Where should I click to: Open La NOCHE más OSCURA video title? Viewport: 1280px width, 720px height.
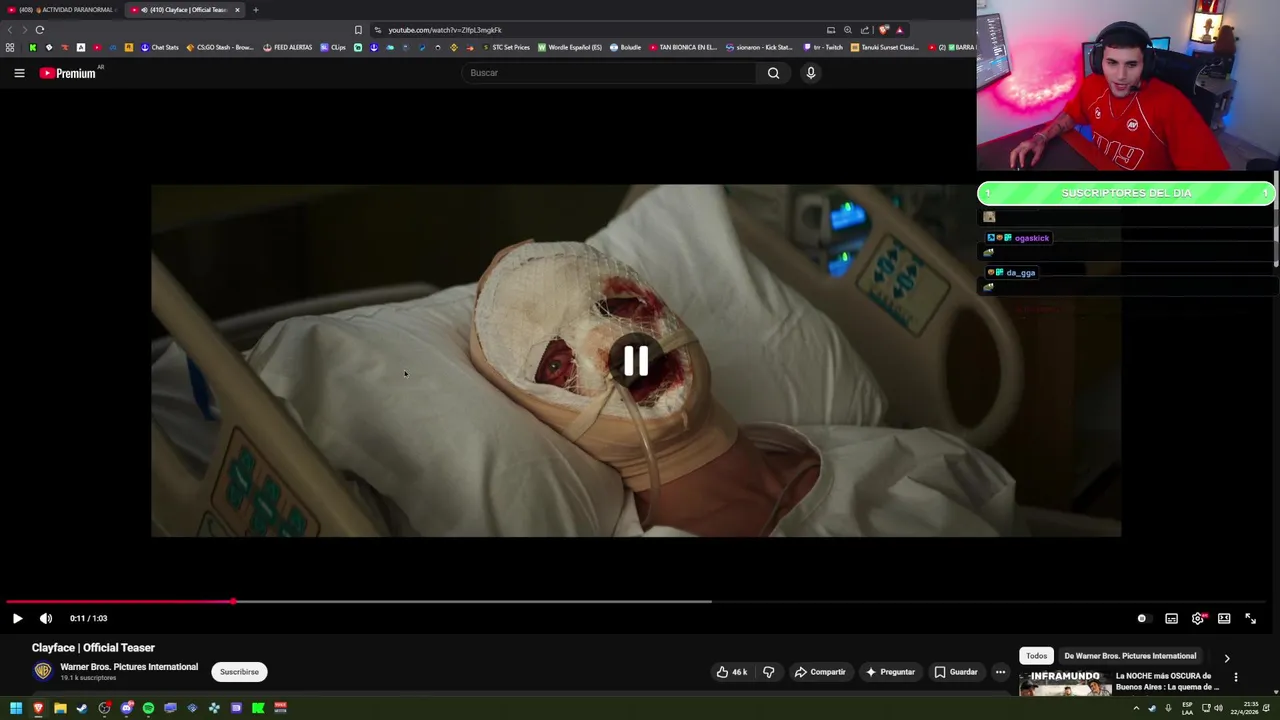click(x=1167, y=681)
